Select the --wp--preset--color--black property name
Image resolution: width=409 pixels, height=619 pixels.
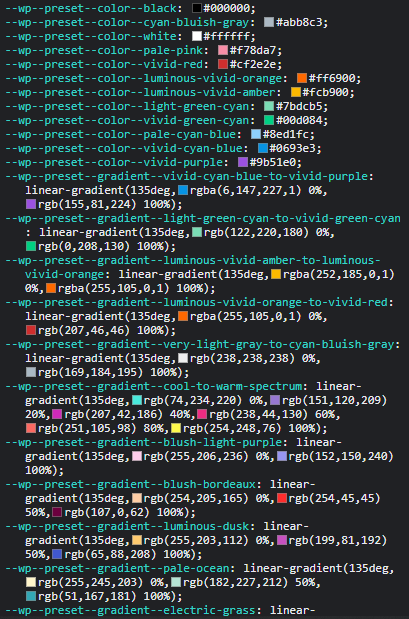[91, 8]
